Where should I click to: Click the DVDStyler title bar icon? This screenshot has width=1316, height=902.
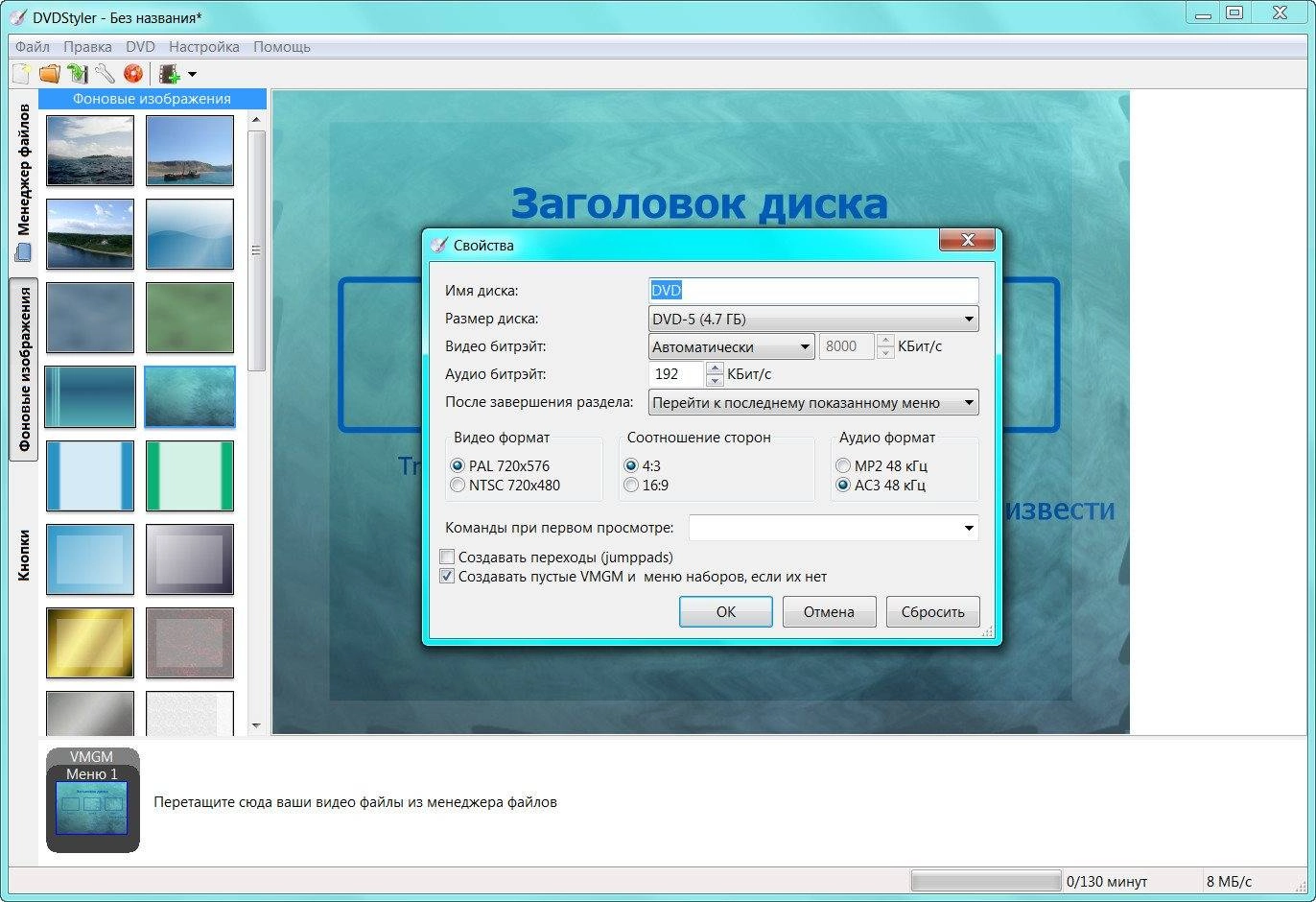point(17,17)
